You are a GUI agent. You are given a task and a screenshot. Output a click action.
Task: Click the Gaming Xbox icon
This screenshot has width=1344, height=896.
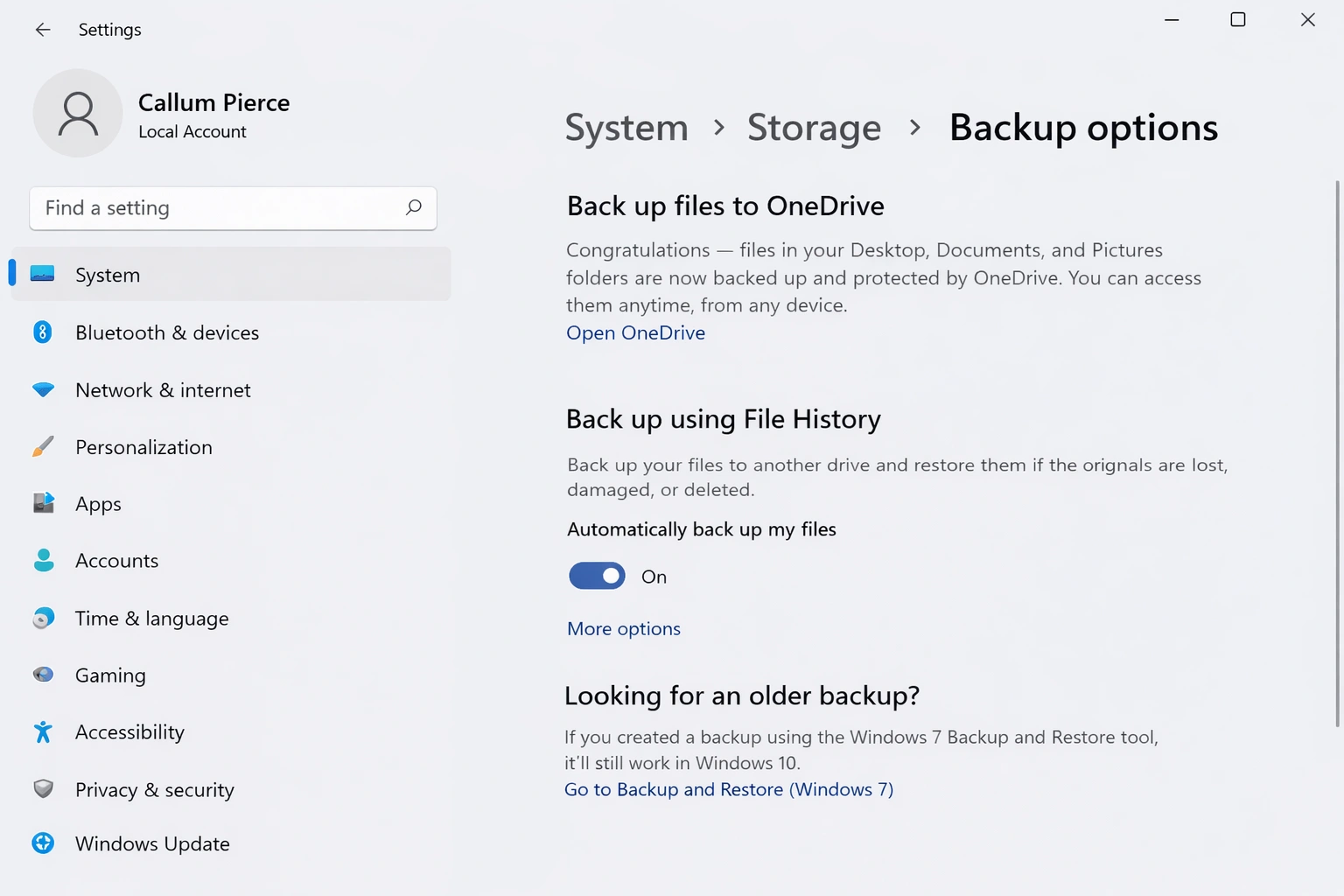pos(43,675)
